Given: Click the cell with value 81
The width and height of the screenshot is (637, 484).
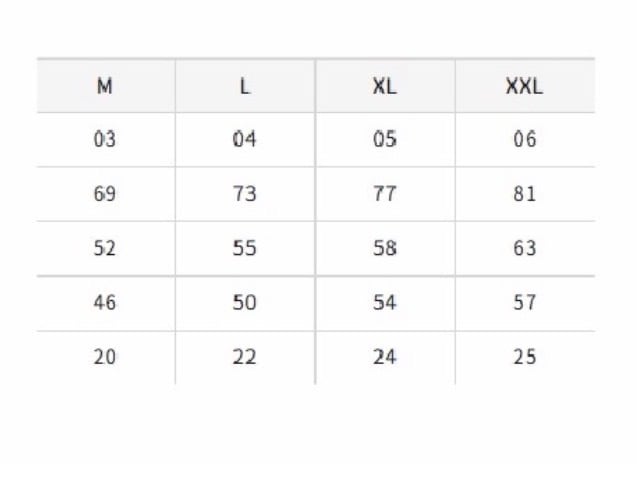Looking at the screenshot, I should point(525,194).
